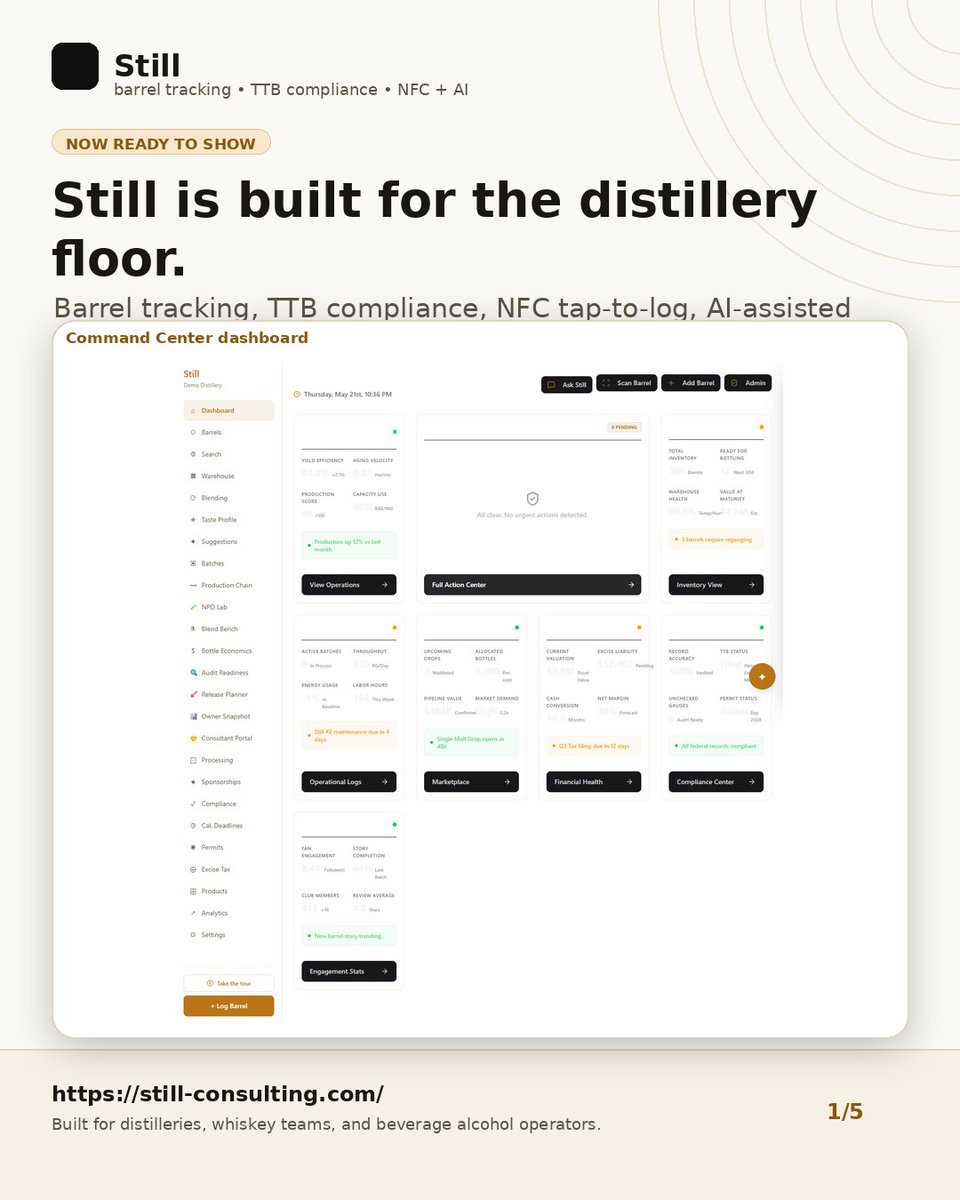Screen dimensions: 960x1200
Task: Open Excise Tax globe icon
Action: click(193, 869)
